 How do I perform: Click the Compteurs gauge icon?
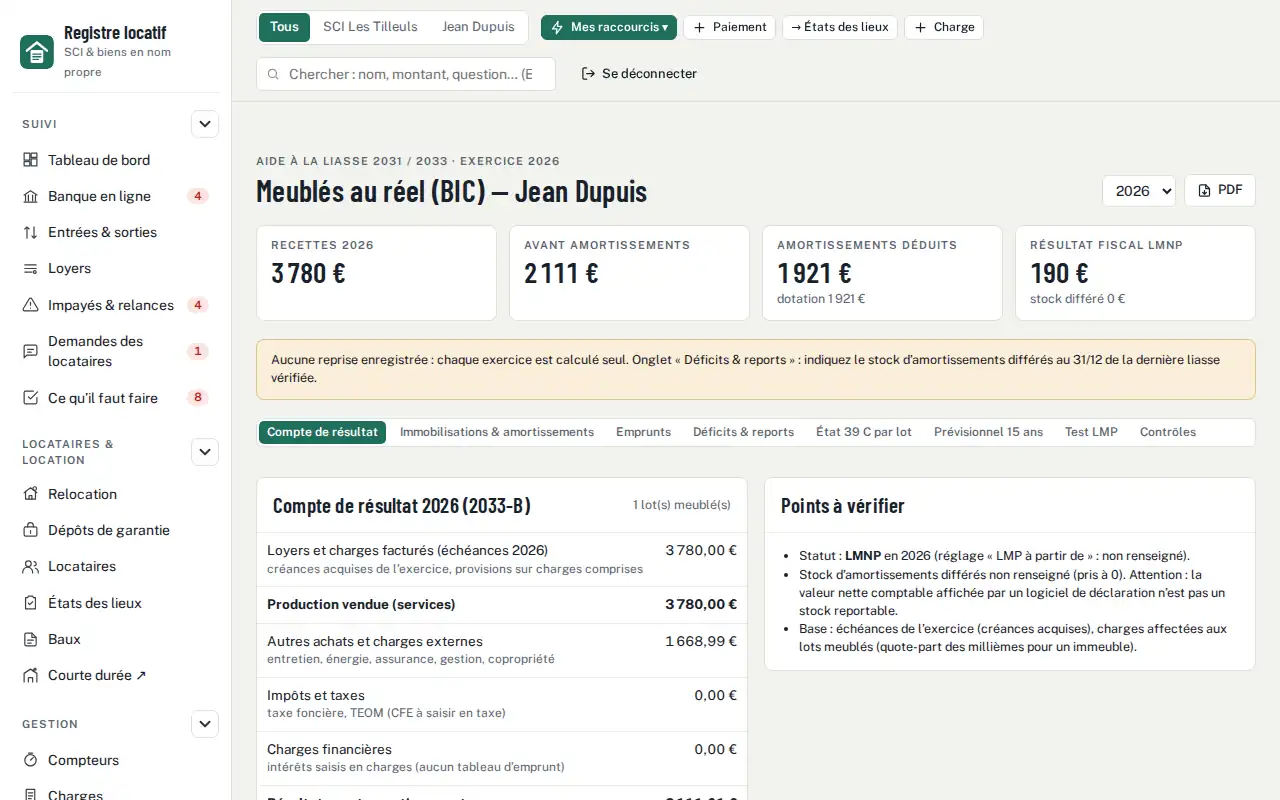(x=30, y=760)
